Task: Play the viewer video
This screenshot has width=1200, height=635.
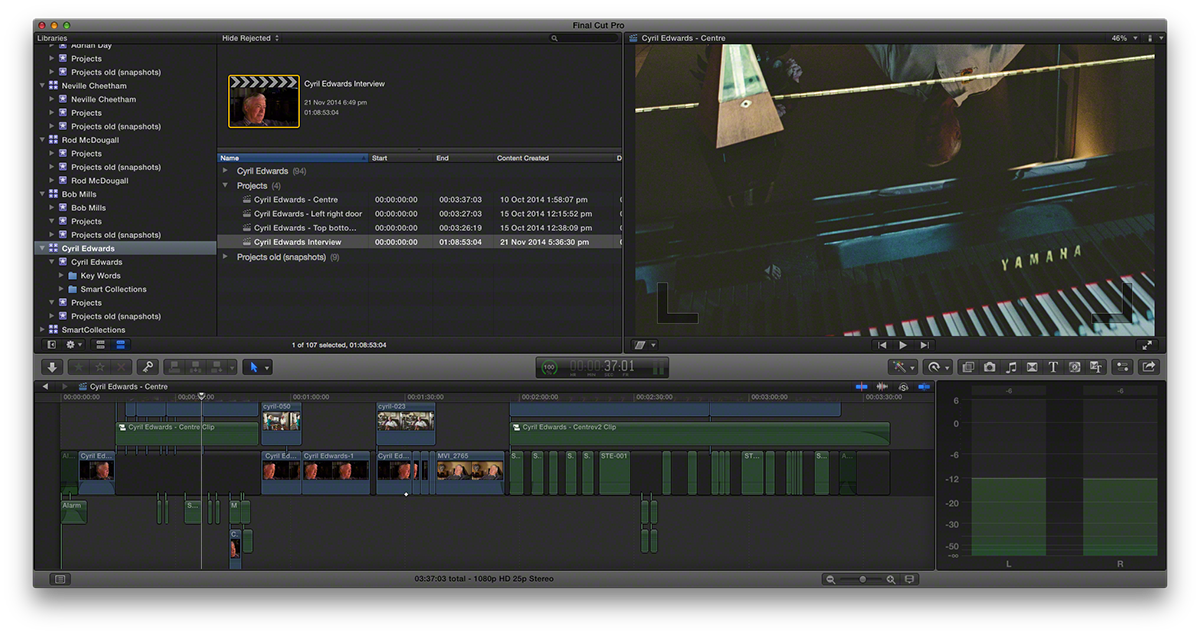Action: [903, 345]
